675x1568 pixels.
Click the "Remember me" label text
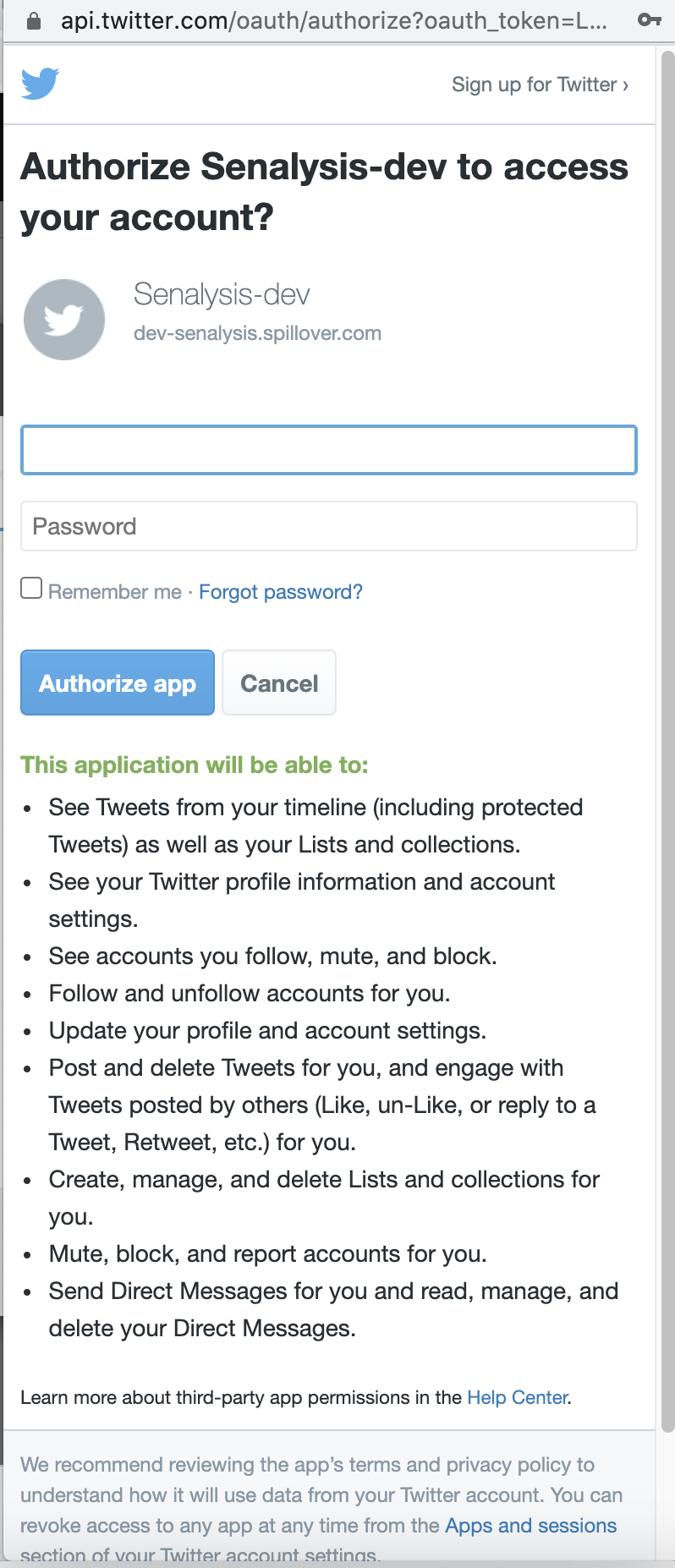coord(115,592)
